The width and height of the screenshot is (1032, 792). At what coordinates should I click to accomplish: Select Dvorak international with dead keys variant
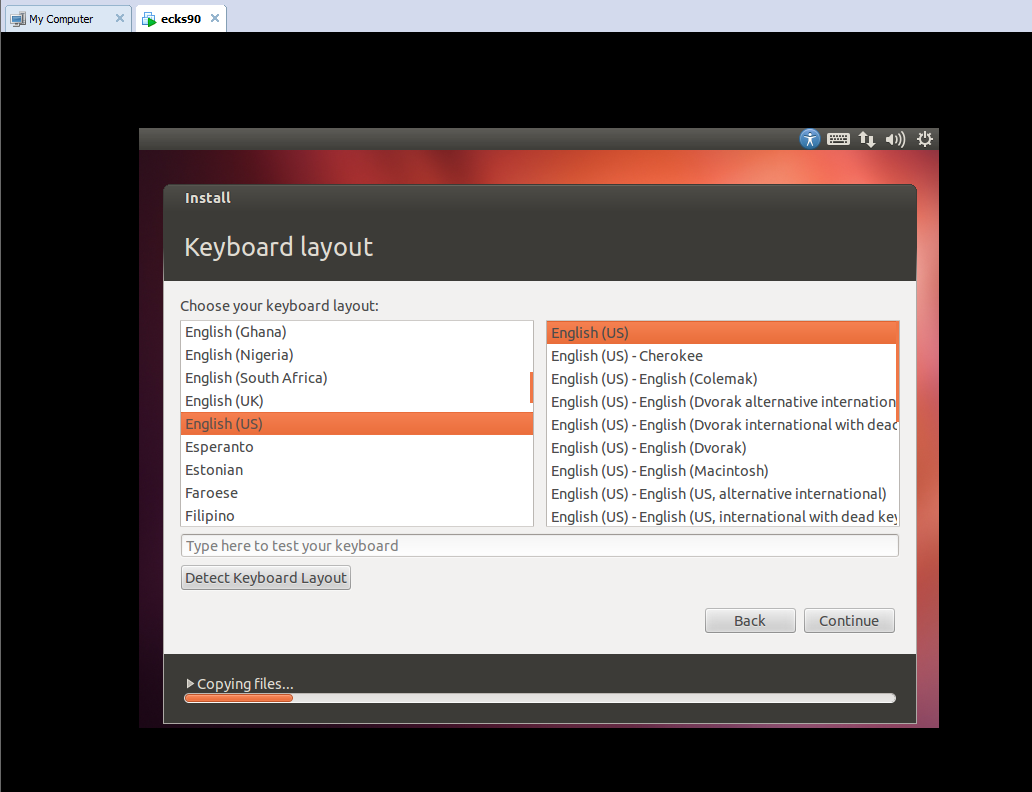(721, 425)
